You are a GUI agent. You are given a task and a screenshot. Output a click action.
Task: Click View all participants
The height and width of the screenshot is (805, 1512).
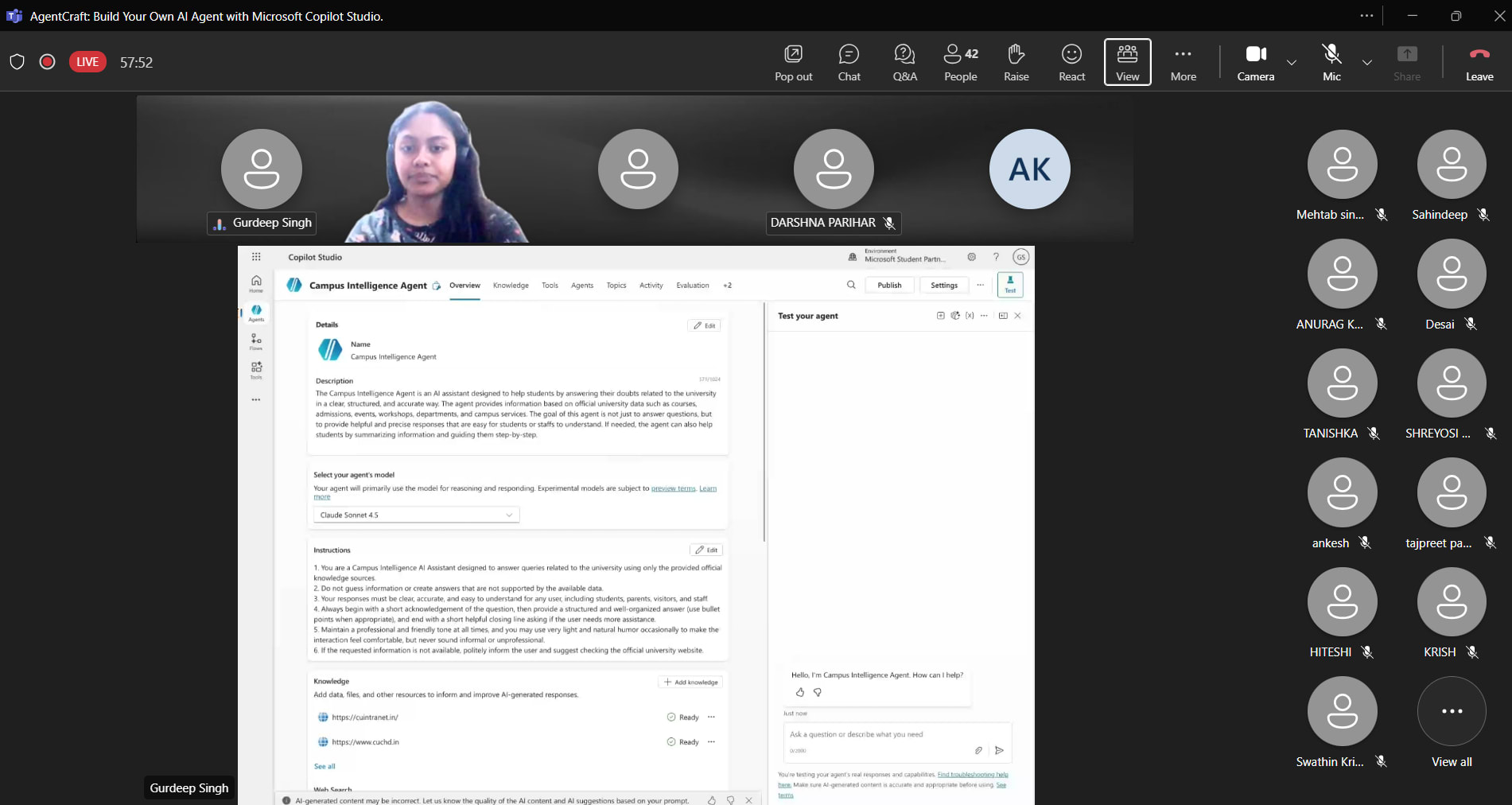point(1452,722)
